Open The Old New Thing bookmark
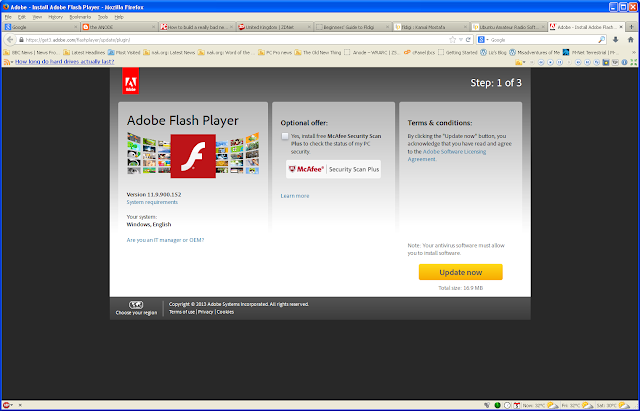This screenshot has height=411, width=640. (318, 52)
